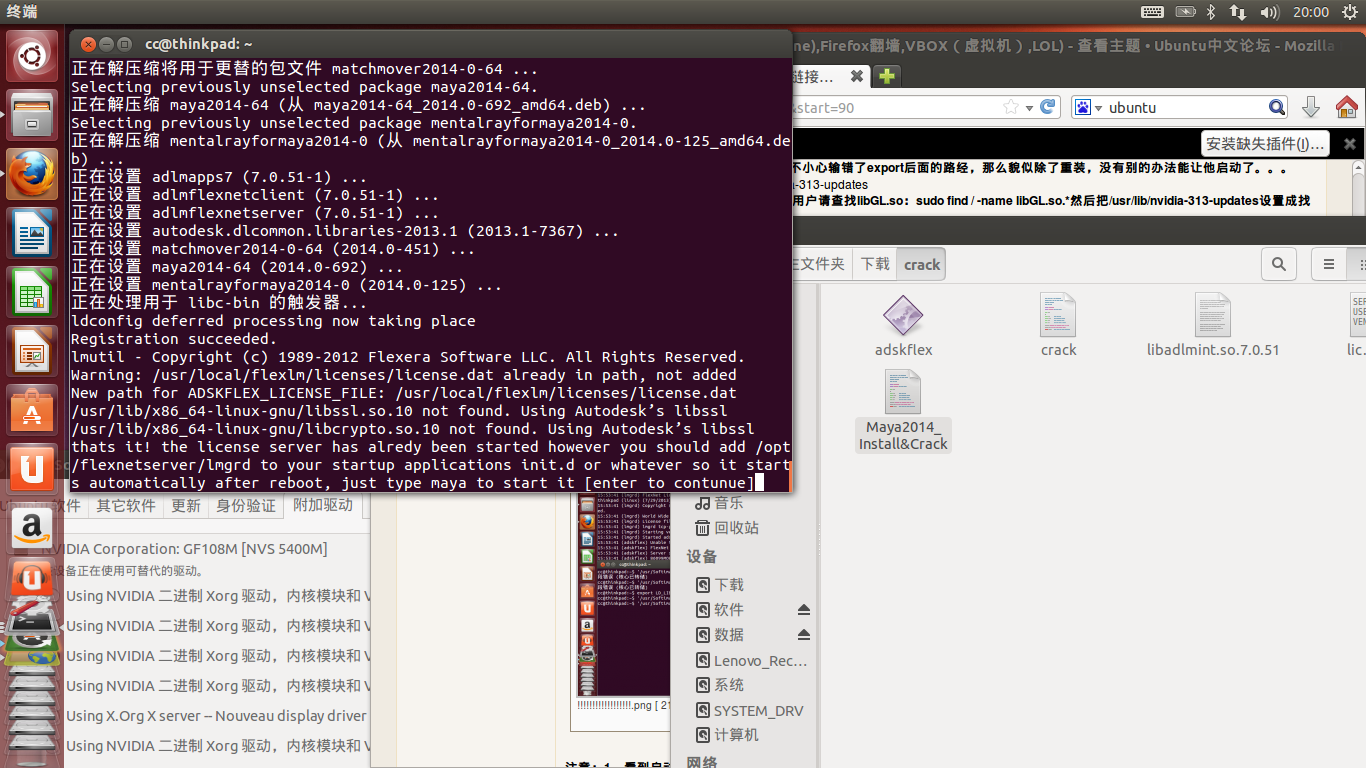Switch to the 更新 tab
1366x768 pixels.
pyautogui.click(x=186, y=506)
